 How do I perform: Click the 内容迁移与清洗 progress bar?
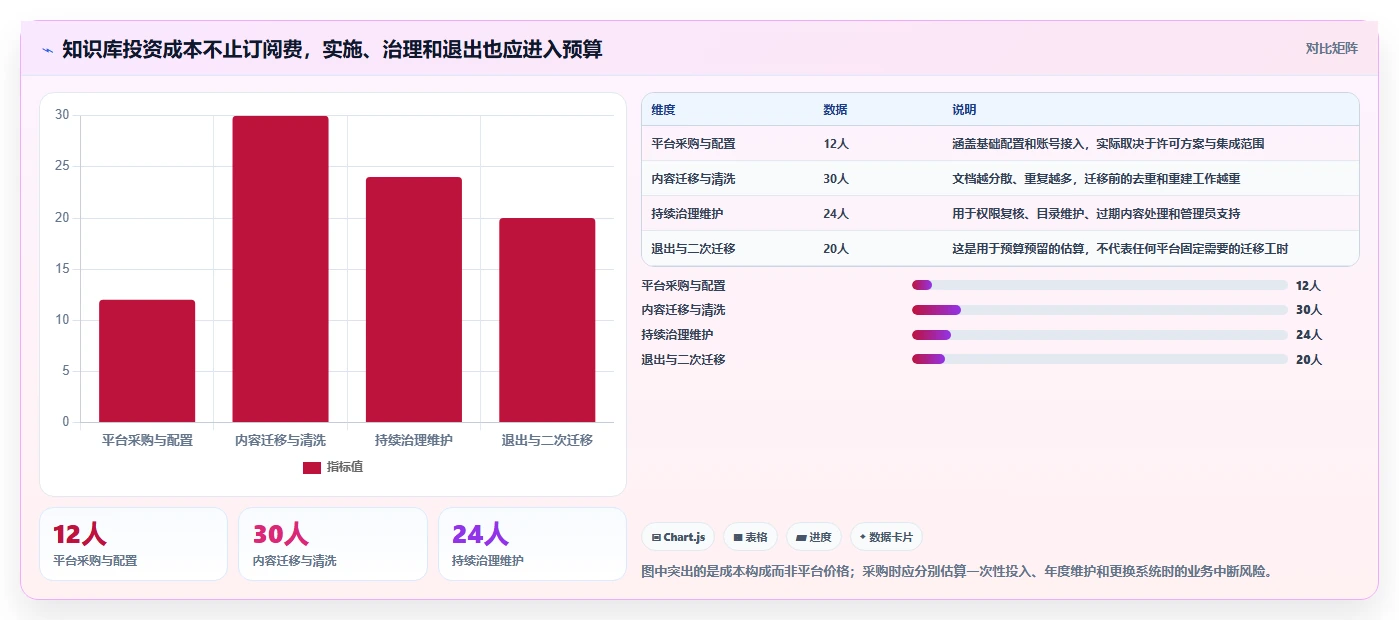click(1100, 310)
